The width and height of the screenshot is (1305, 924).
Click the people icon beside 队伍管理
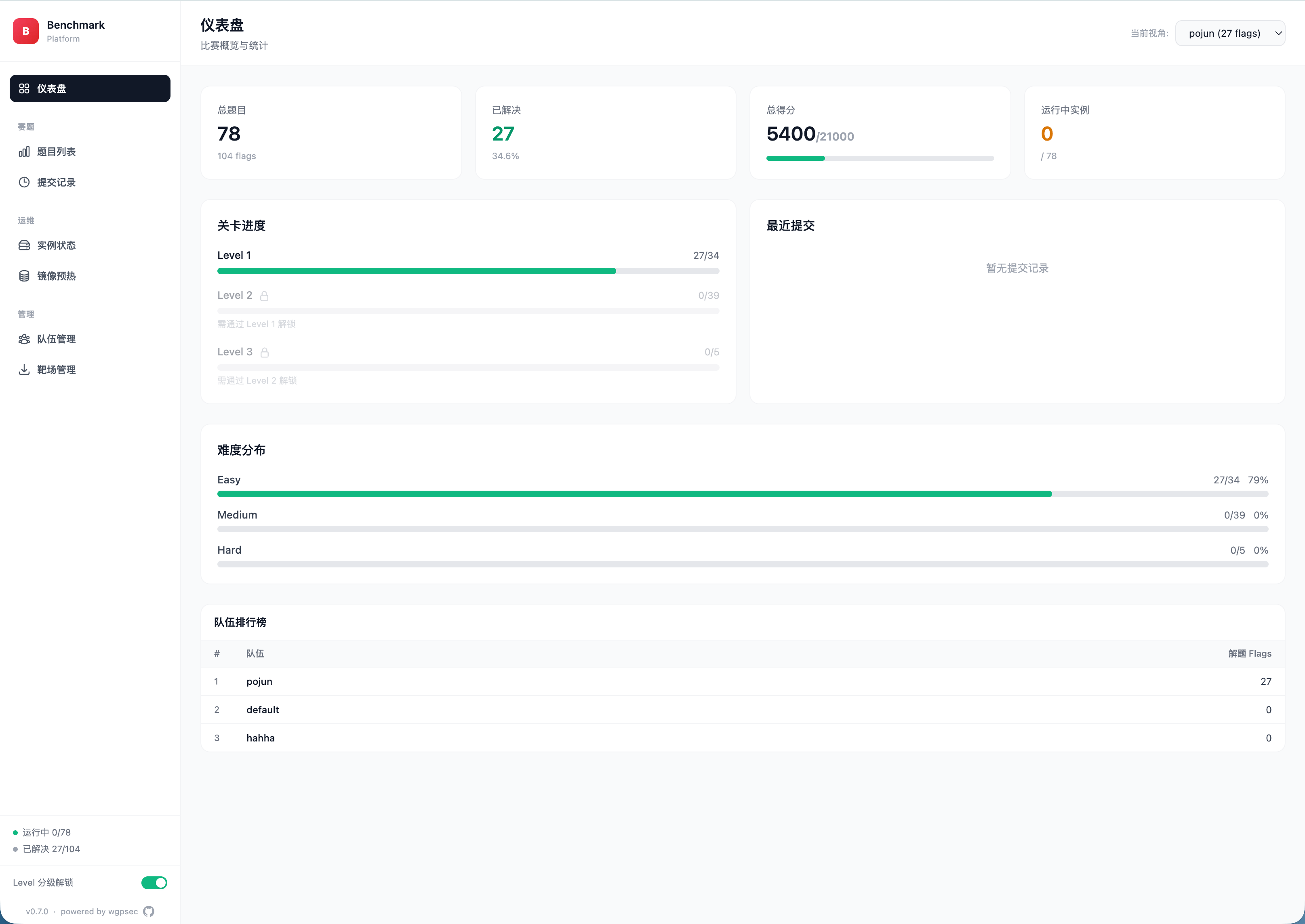click(x=24, y=339)
